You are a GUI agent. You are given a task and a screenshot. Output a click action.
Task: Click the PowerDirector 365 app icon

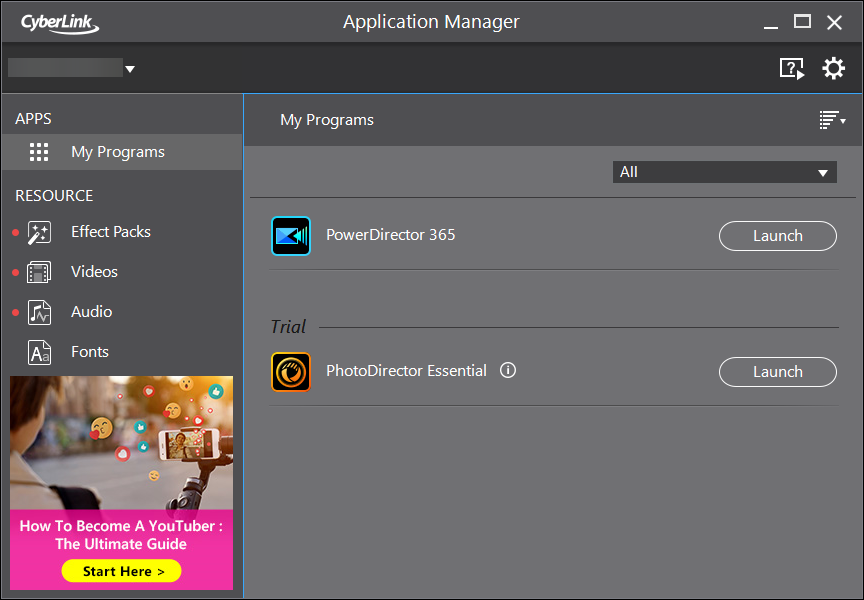[x=291, y=236]
